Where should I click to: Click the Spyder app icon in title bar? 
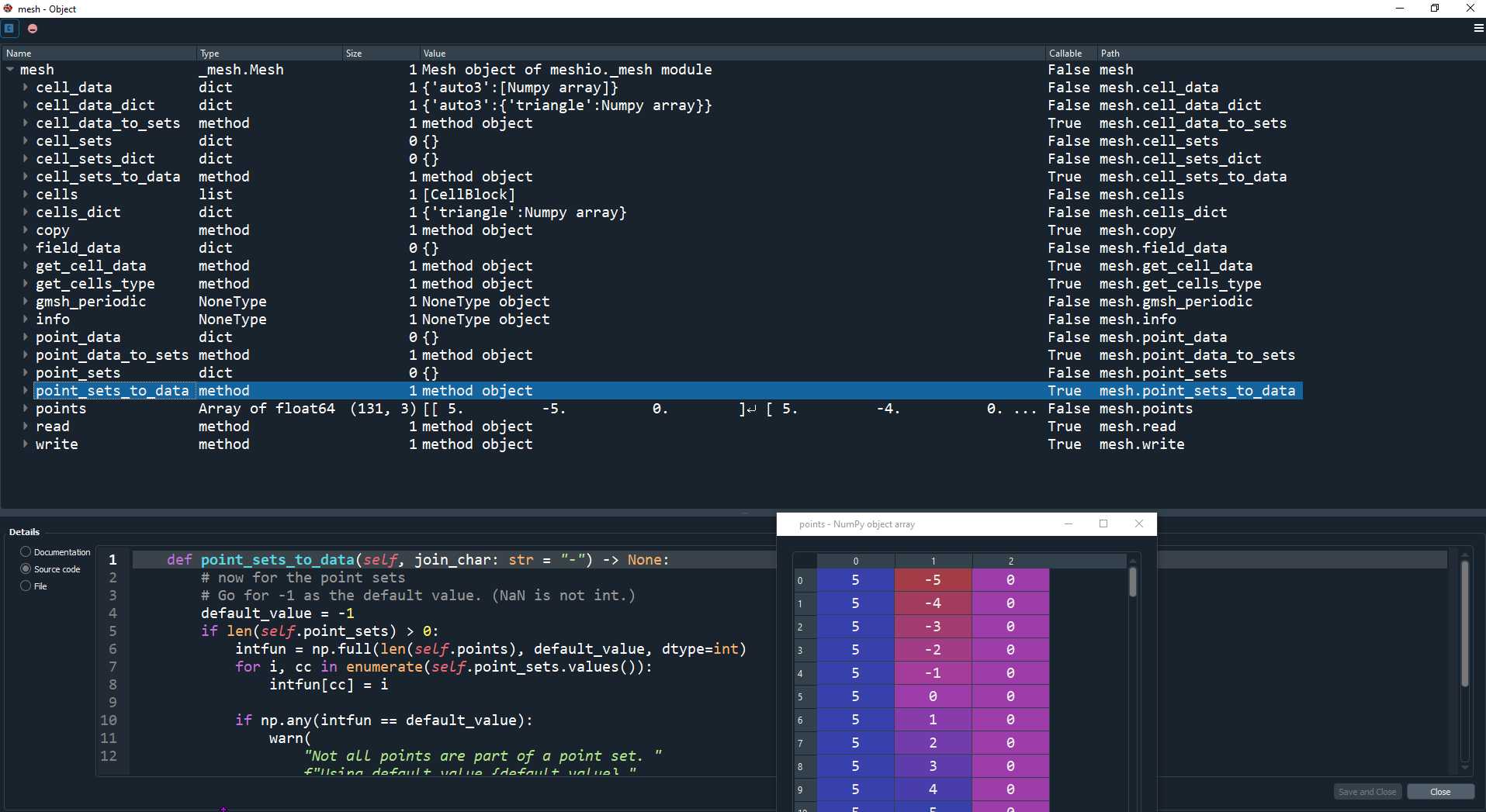[x=8, y=9]
